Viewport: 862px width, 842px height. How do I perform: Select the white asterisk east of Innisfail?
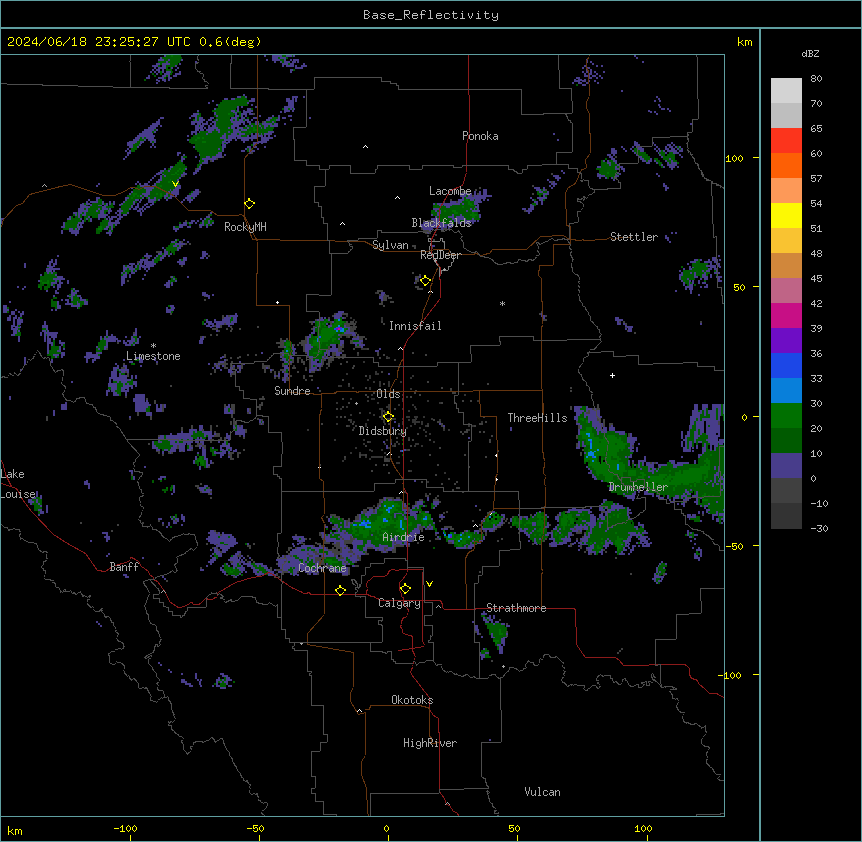502,303
